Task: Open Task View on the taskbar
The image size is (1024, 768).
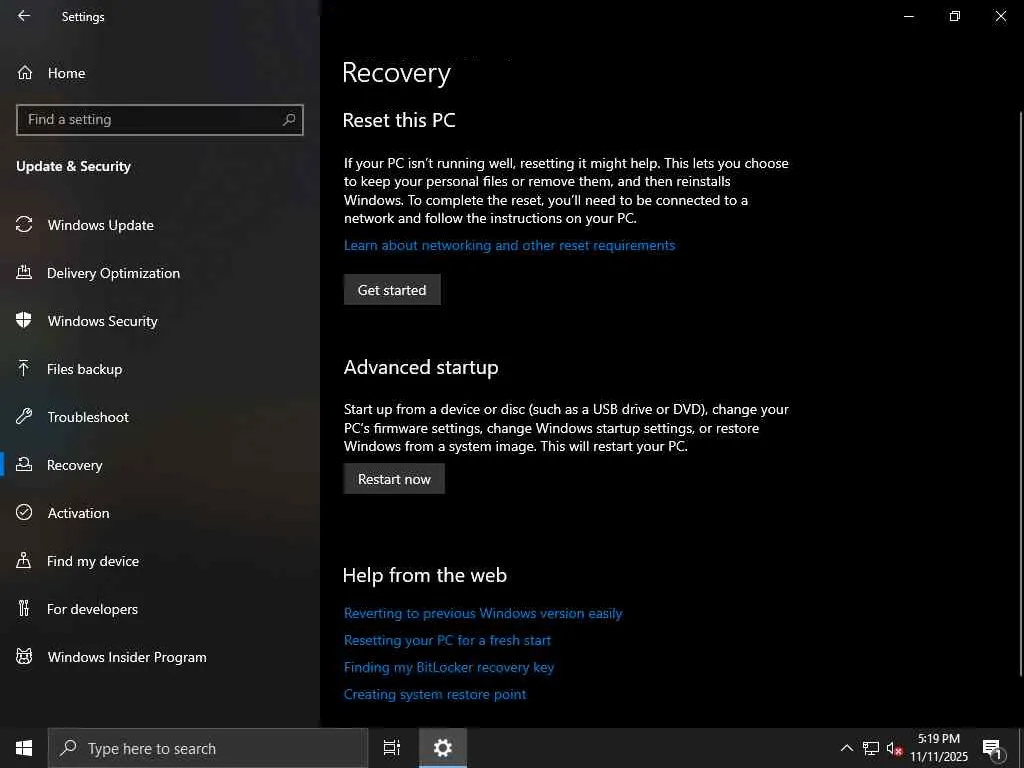Action: click(392, 748)
